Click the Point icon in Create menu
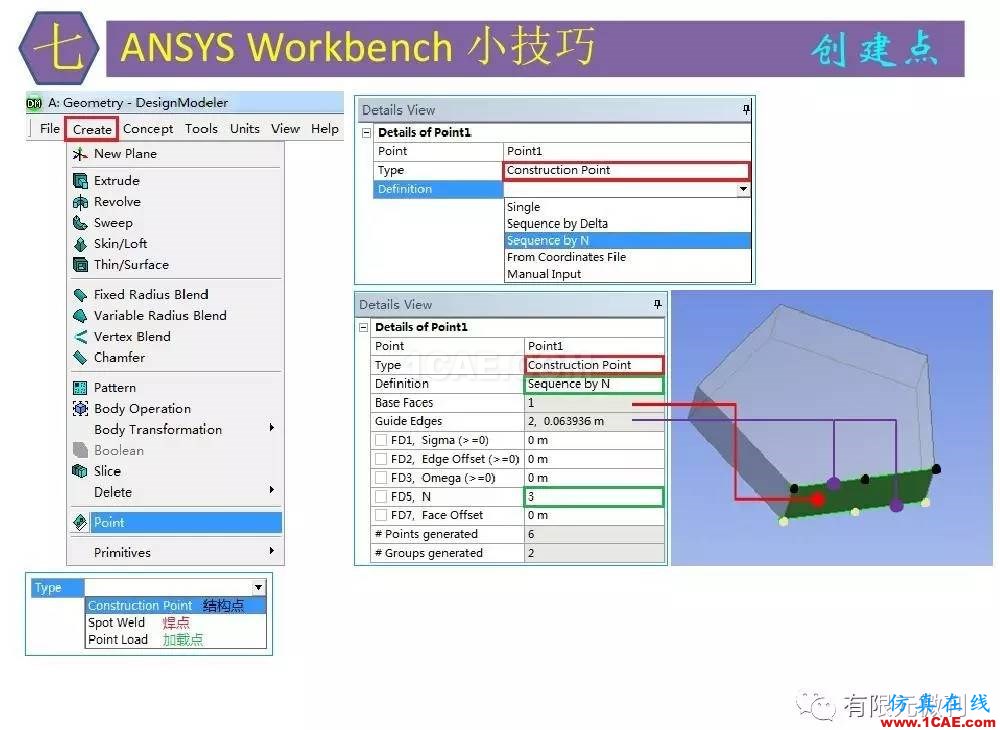Viewport: 1000px width, 730px height. pos(80,523)
